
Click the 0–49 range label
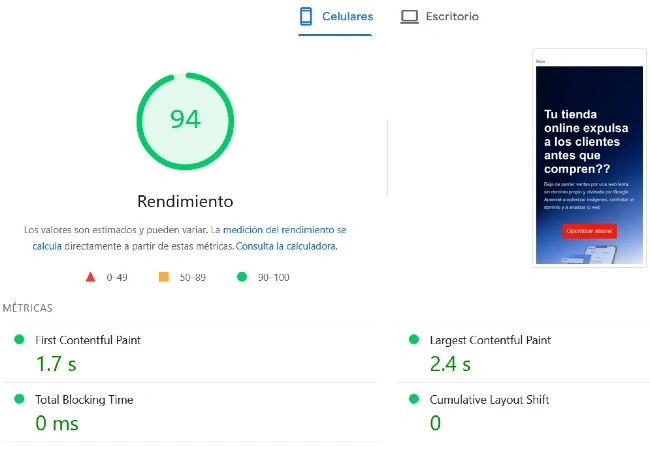pyautogui.click(x=117, y=277)
